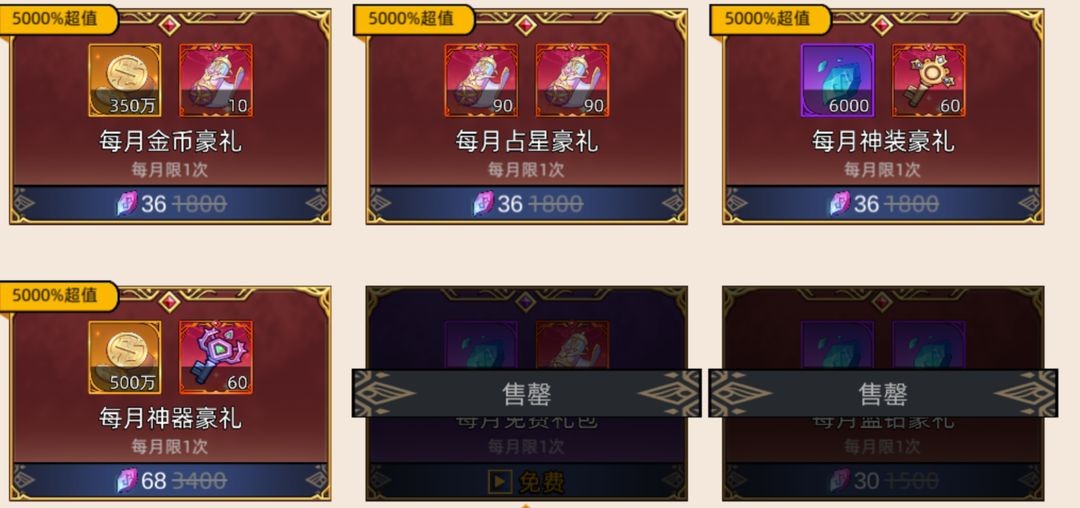Tap the blue crystal 6000 icon
This screenshot has height=508, width=1080.
(x=838, y=81)
